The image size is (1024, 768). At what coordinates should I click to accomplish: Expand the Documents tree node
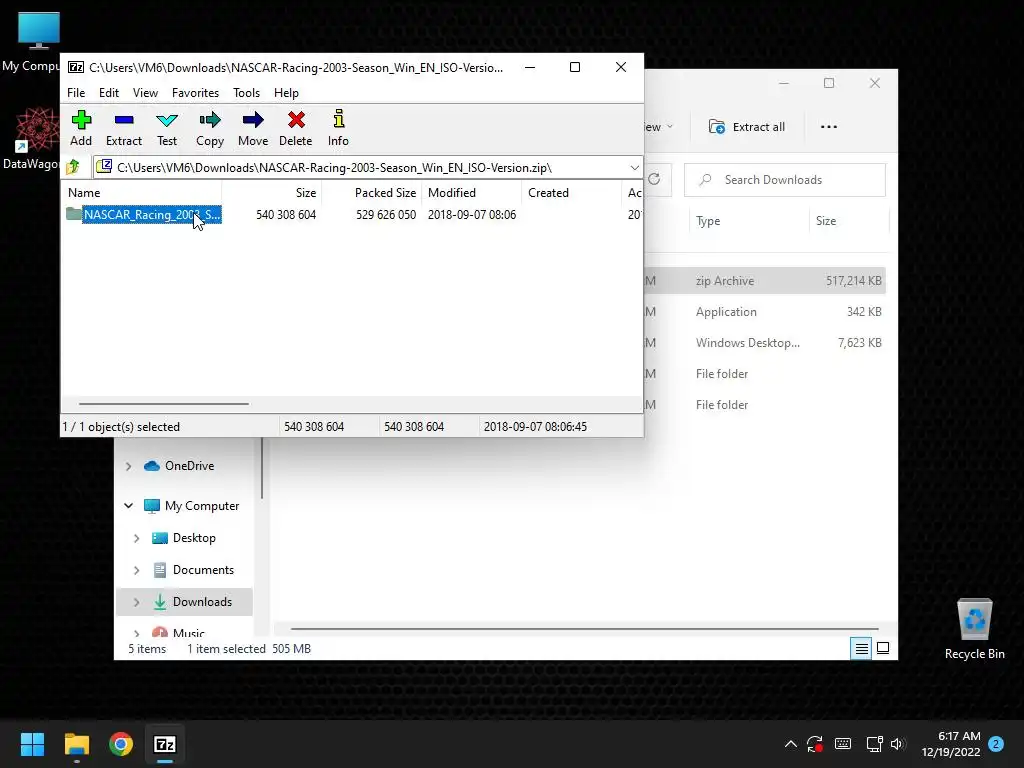pos(136,570)
